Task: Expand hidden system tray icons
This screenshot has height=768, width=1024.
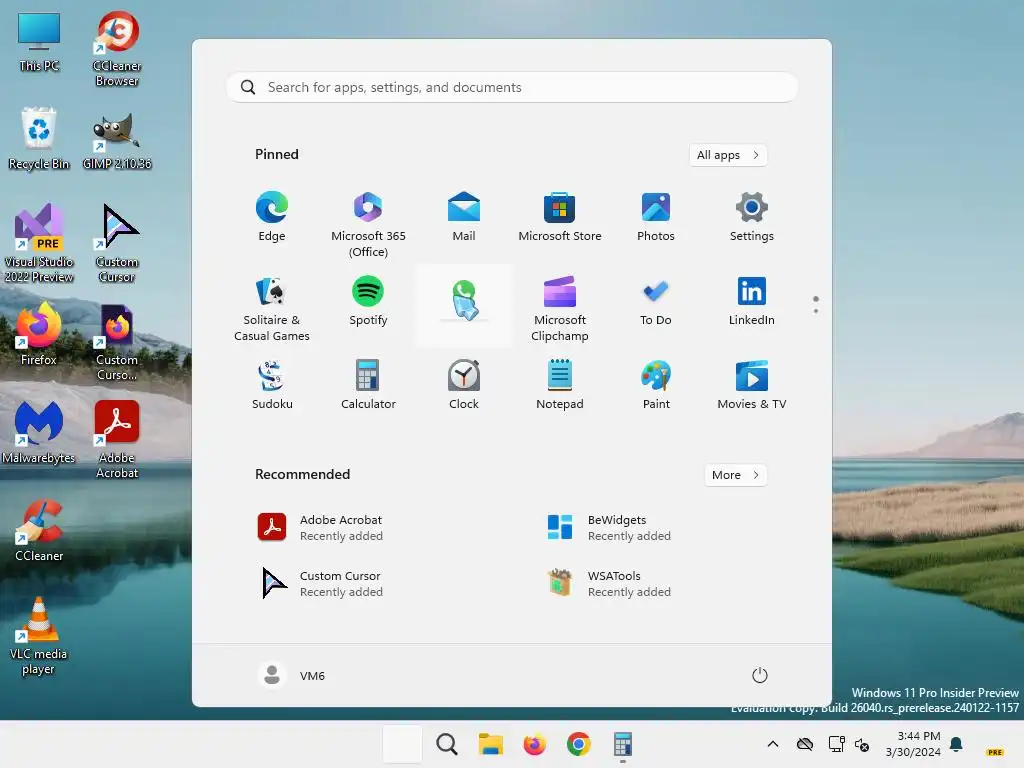Action: point(773,744)
